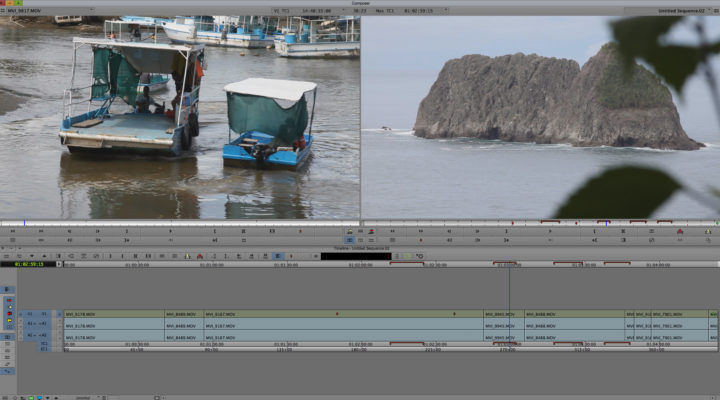Click the green icon in bottom timeline bar
The width and height of the screenshot is (720, 400).
[31, 398]
